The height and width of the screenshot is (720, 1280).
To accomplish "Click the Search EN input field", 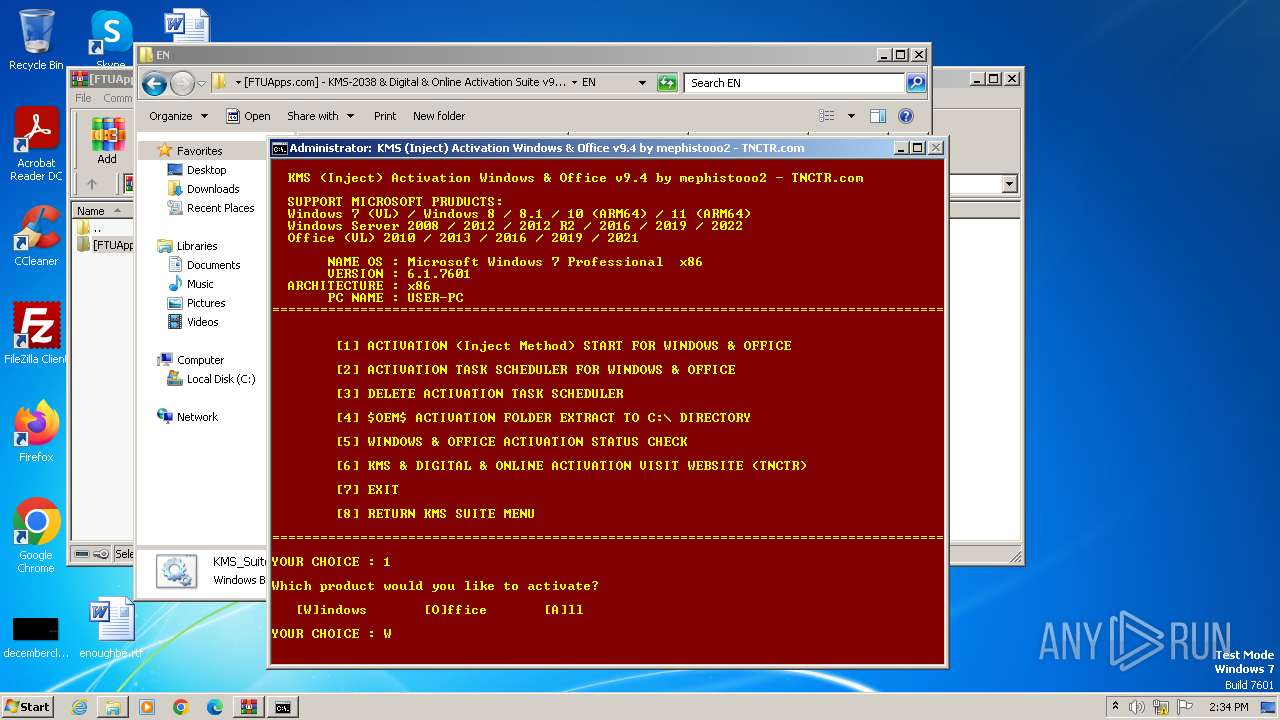I will (x=795, y=83).
